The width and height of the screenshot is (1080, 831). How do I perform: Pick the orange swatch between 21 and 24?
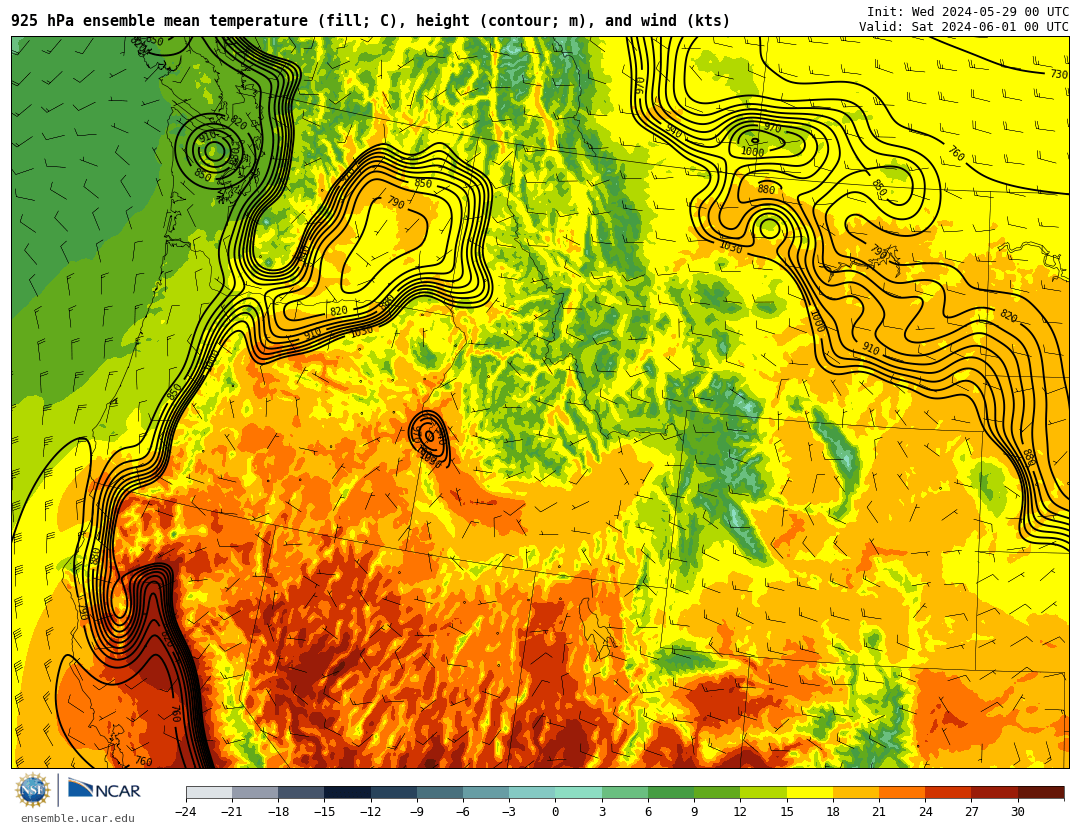tap(902, 792)
